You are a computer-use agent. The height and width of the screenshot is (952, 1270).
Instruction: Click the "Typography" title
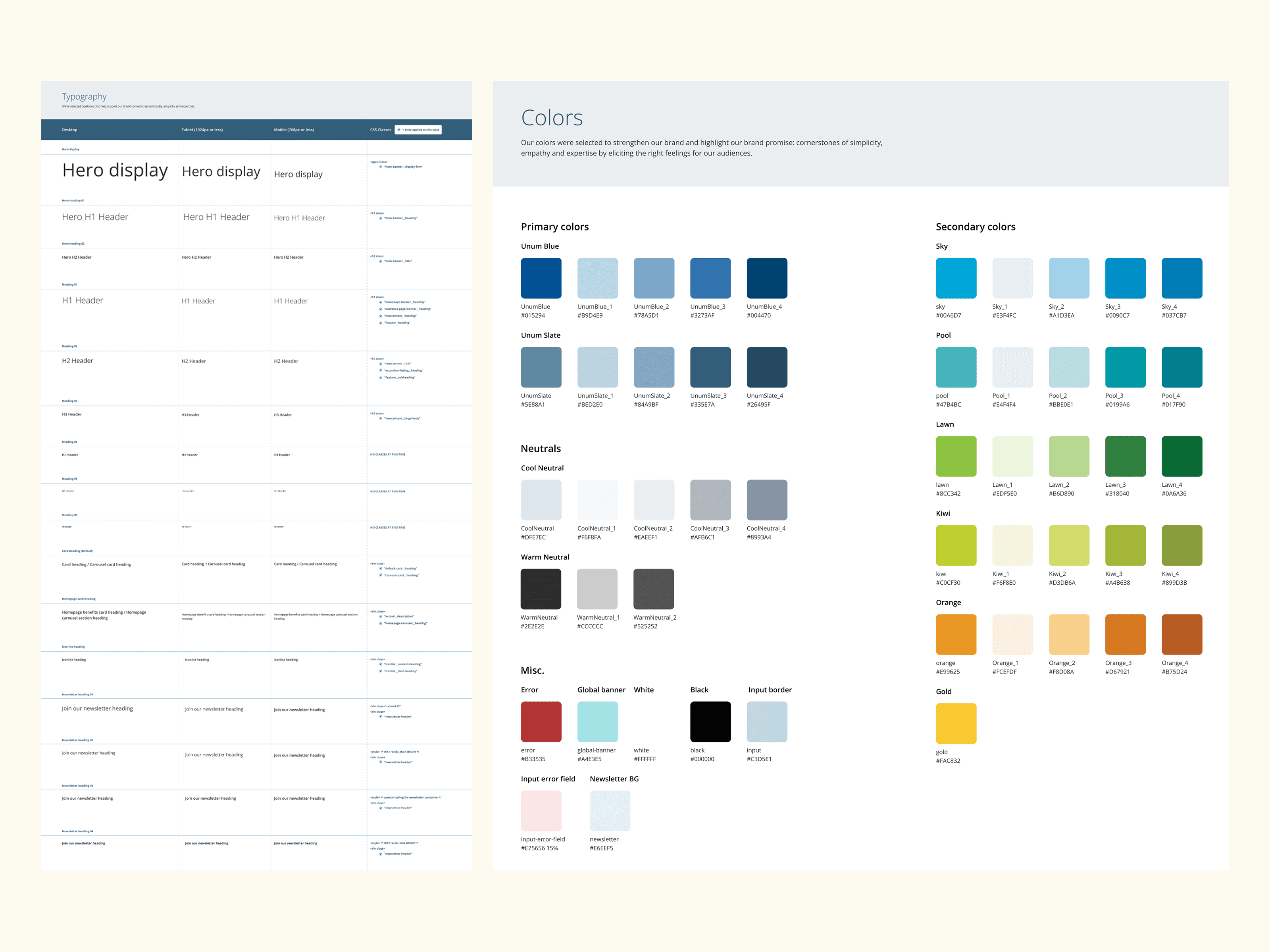click(x=85, y=97)
